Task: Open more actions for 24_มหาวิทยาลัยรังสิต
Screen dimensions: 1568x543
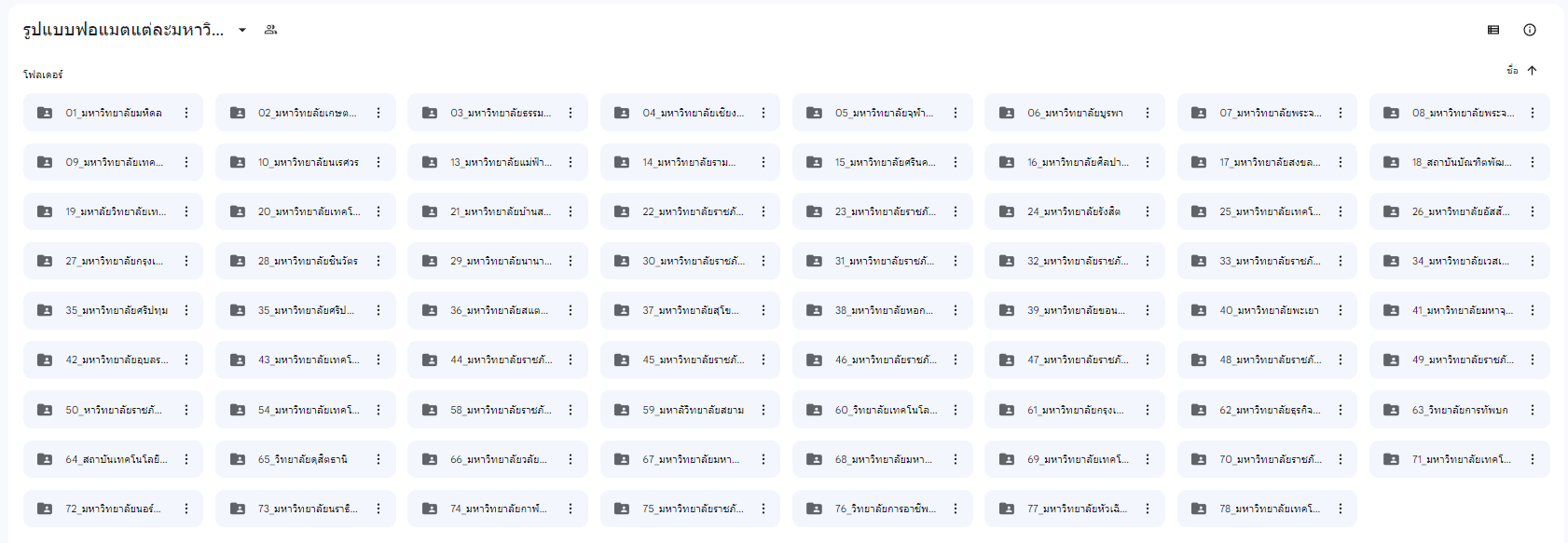Action: (x=1148, y=211)
